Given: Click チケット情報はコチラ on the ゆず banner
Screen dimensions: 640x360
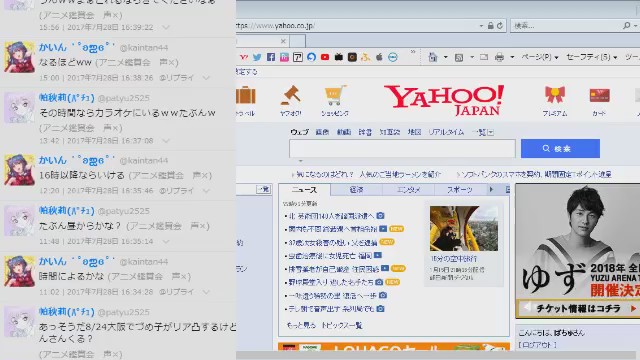Looking at the screenshot, I should (578, 308).
